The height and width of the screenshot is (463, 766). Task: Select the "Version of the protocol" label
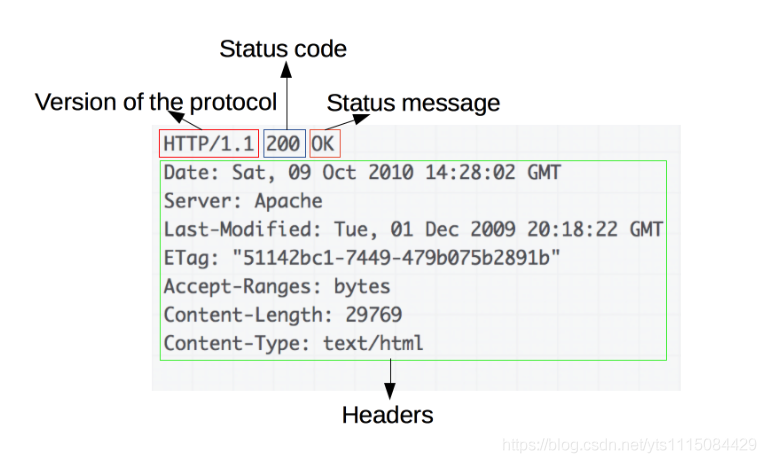point(156,102)
